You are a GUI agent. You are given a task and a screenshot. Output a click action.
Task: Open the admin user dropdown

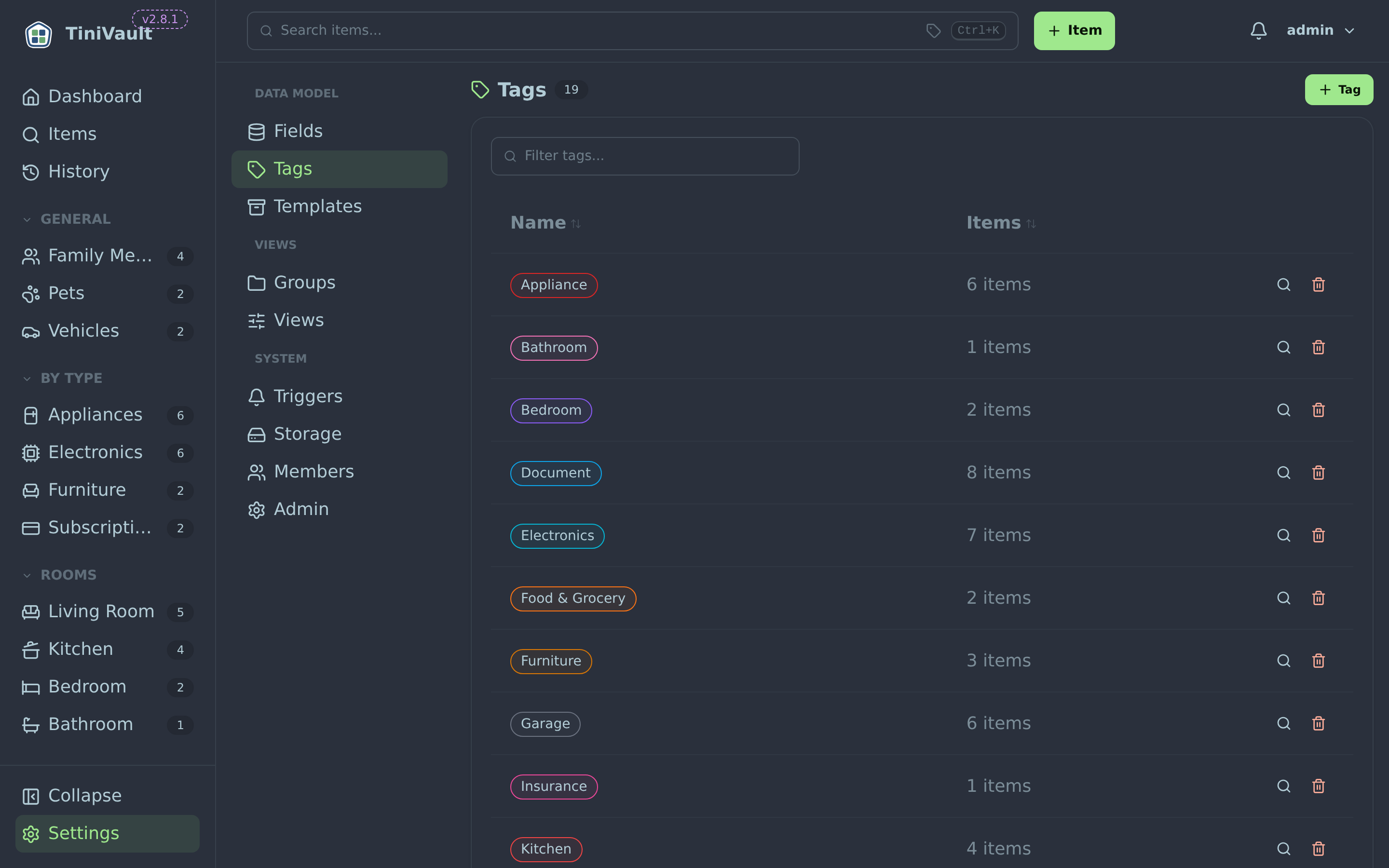pos(1320,30)
